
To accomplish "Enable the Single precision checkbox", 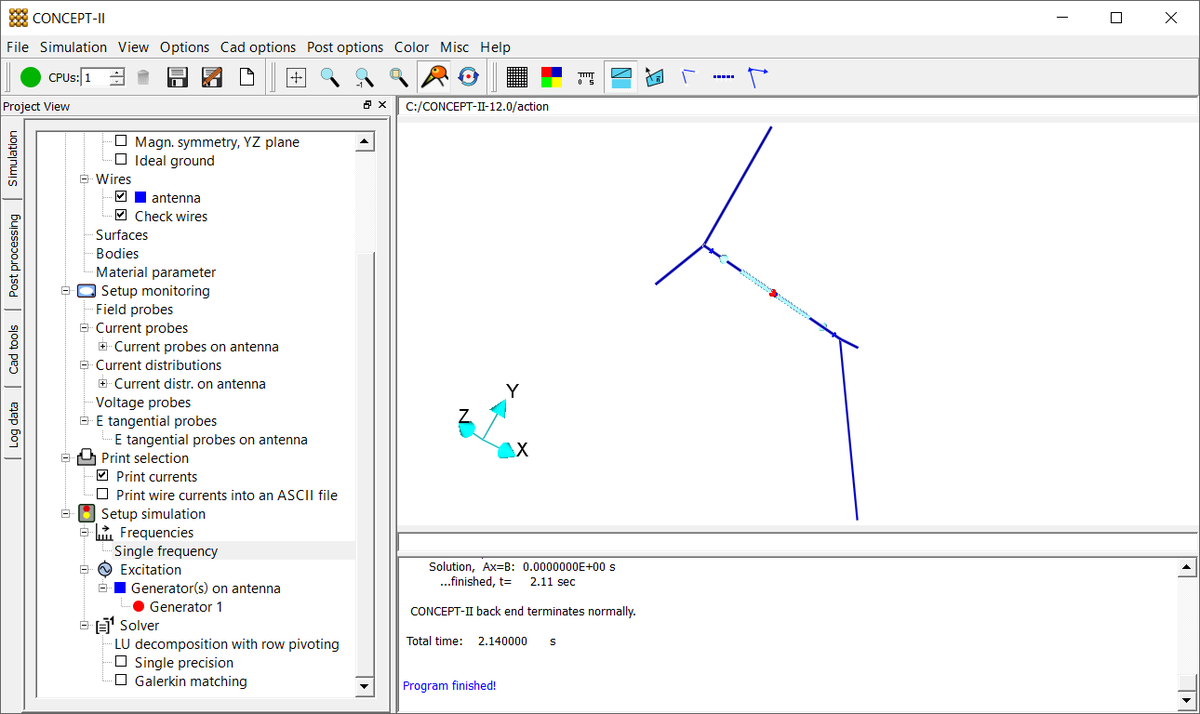I will [x=121, y=662].
